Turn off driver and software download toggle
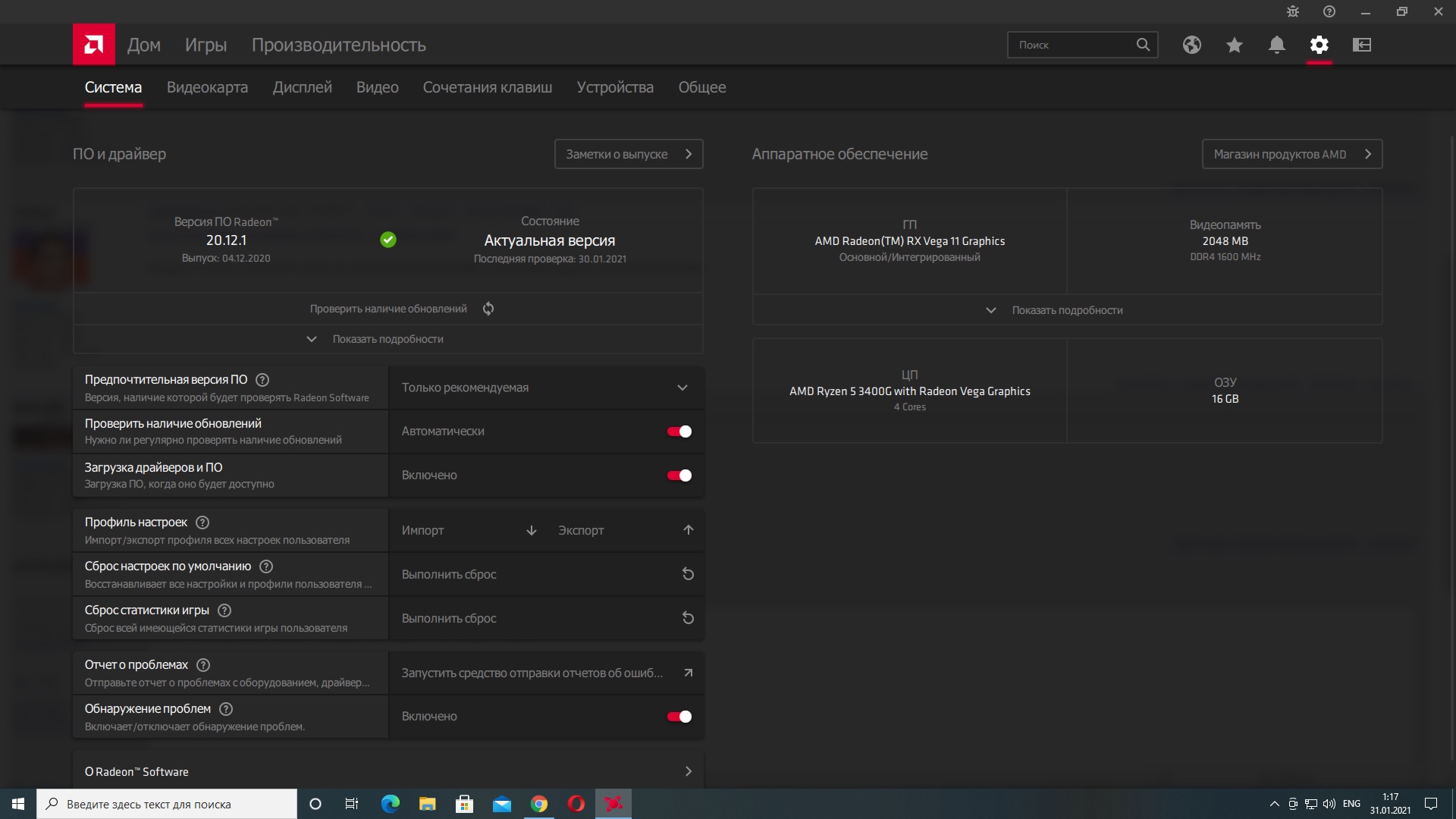This screenshot has width=1456, height=819. 679,475
